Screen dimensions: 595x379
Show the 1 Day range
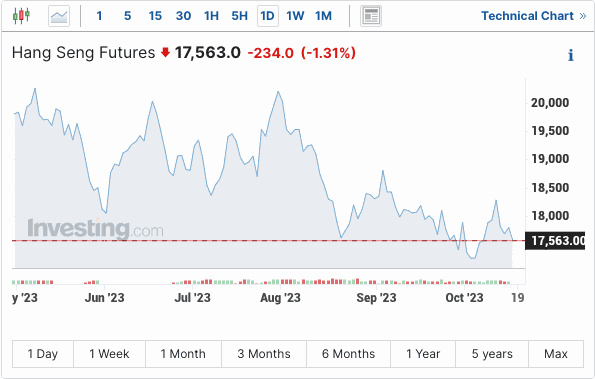pos(43,354)
